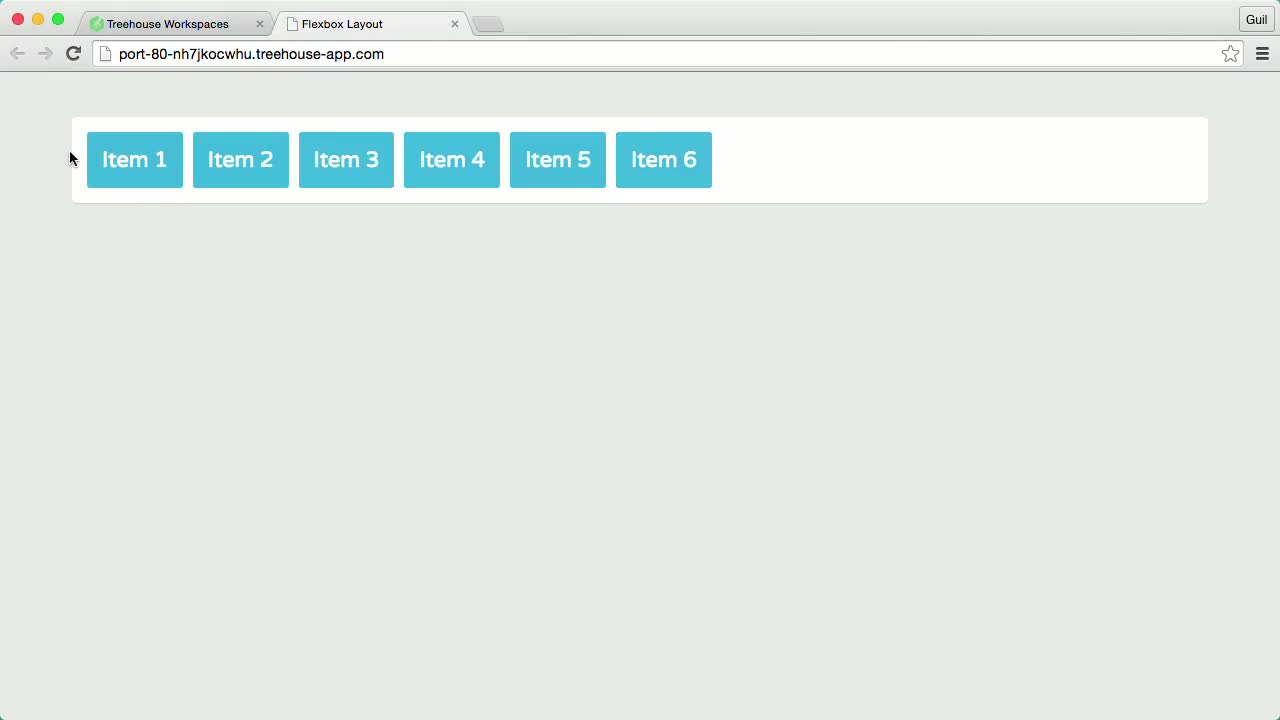
Task: Select the Item 6 flex box
Action: 663,160
